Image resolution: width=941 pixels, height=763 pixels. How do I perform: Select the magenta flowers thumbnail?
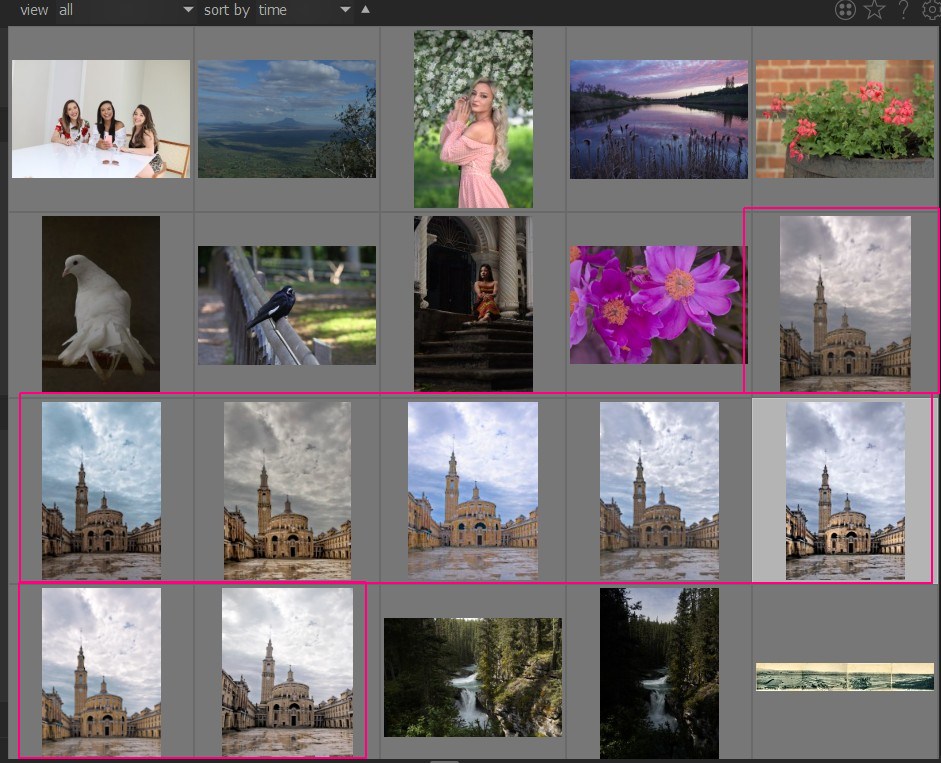click(x=658, y=305)
